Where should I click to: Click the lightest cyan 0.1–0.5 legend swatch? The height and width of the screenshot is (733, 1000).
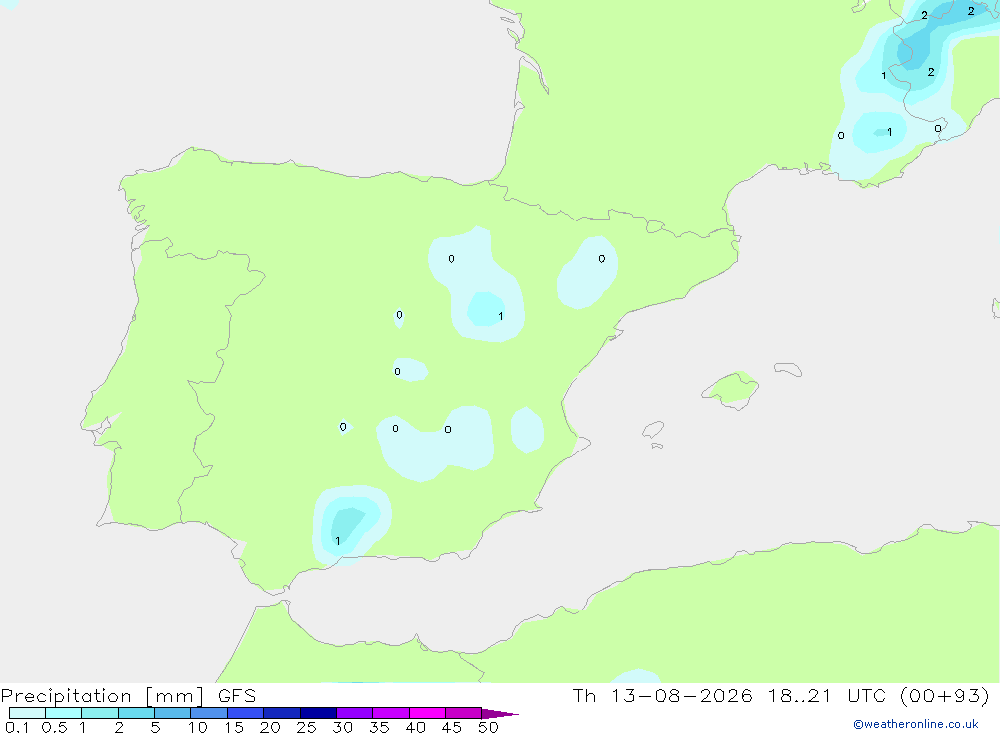(27, 713)
